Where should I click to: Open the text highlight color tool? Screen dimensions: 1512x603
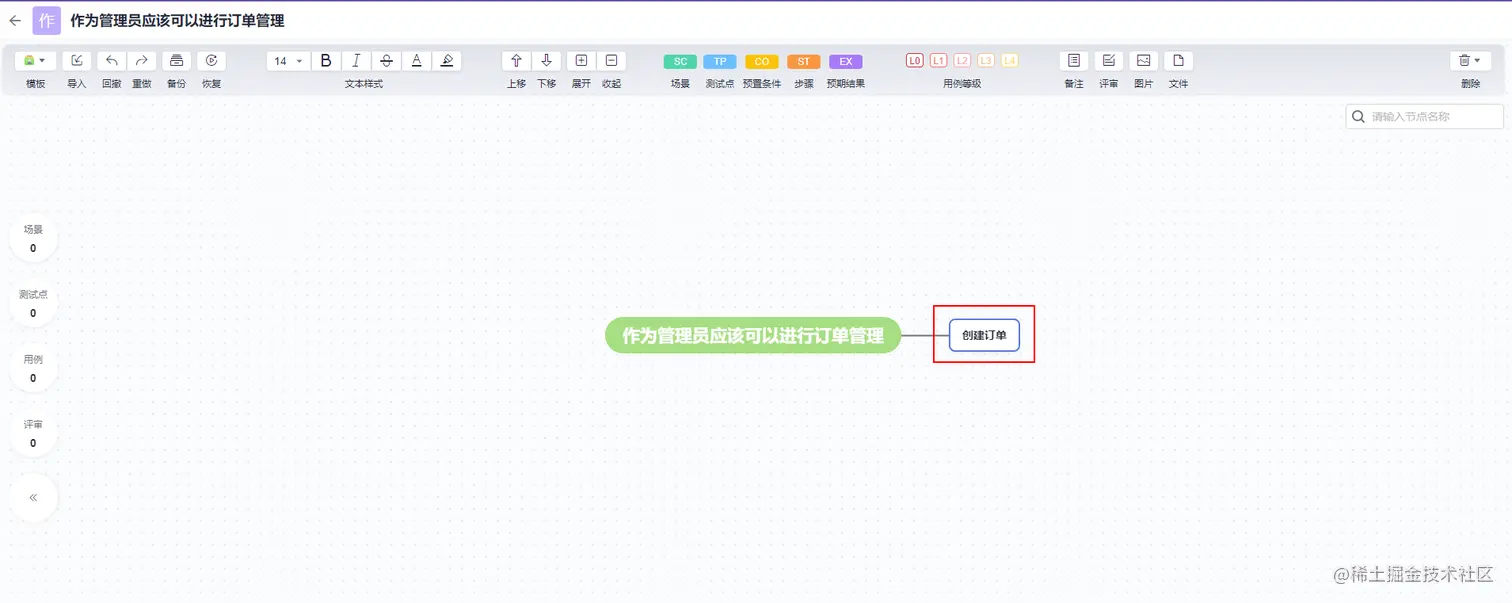tap(447, 61)
